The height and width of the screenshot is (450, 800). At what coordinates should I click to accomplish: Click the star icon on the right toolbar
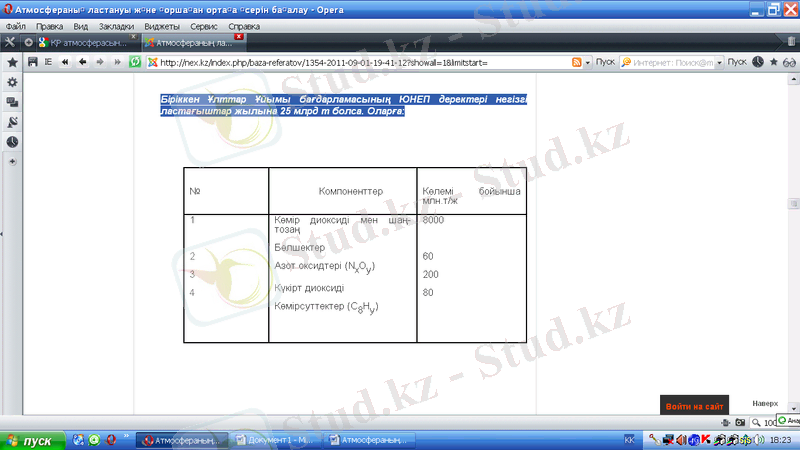(x=773, y=62)
